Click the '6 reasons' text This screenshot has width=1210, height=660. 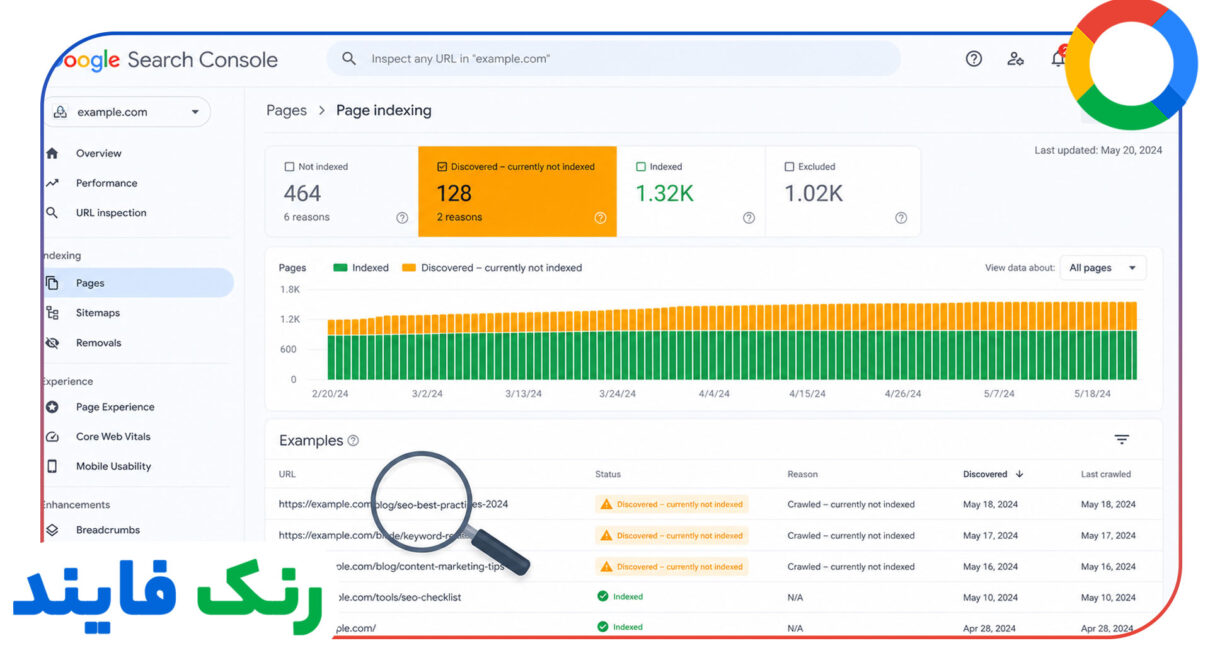click(306, 217)
